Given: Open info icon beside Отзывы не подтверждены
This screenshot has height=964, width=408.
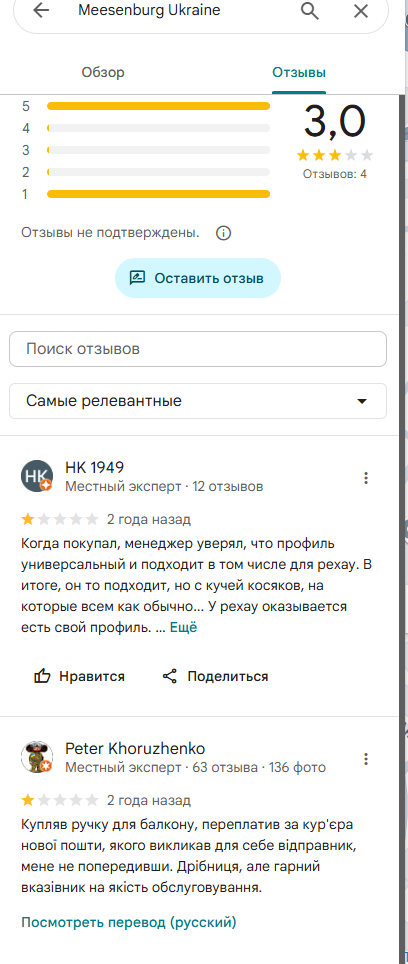Looking at the screenshot, I should point(224,234).
